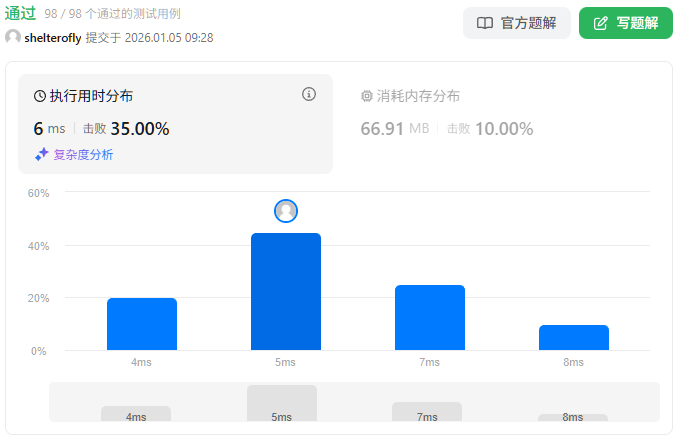Select the 8ms bar in the chart
The height and width of the screenshot is (439, 679).
(x=574, y=337)
